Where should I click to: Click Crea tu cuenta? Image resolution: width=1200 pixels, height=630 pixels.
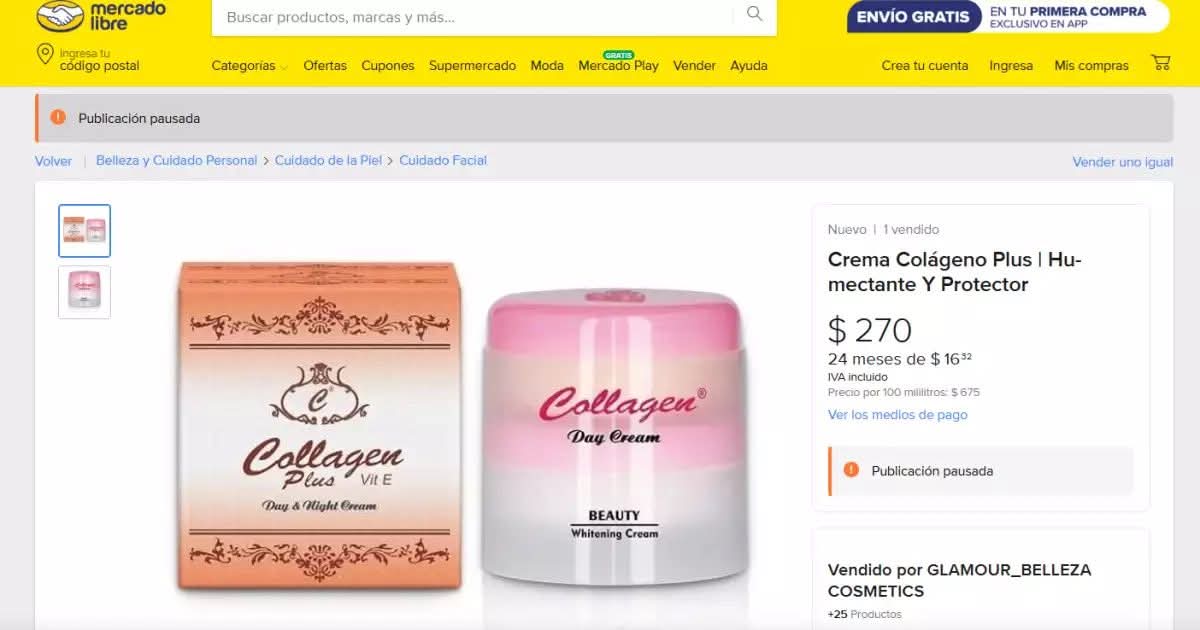(x=925, y=66)
